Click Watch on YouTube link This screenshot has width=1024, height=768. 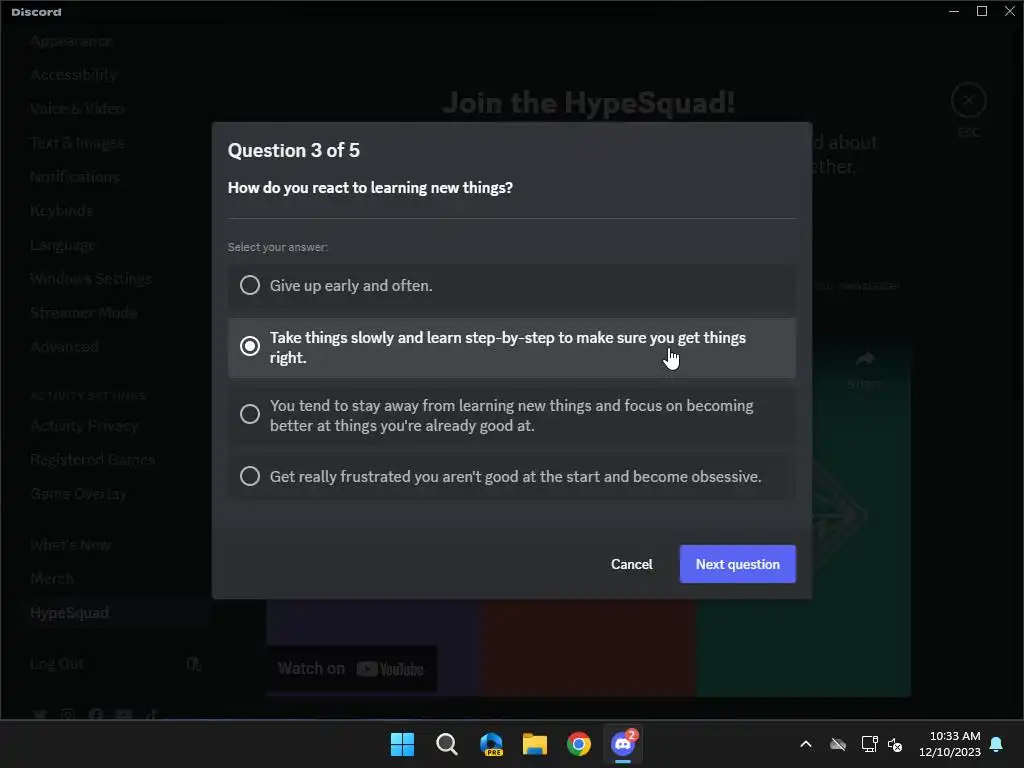351,669
